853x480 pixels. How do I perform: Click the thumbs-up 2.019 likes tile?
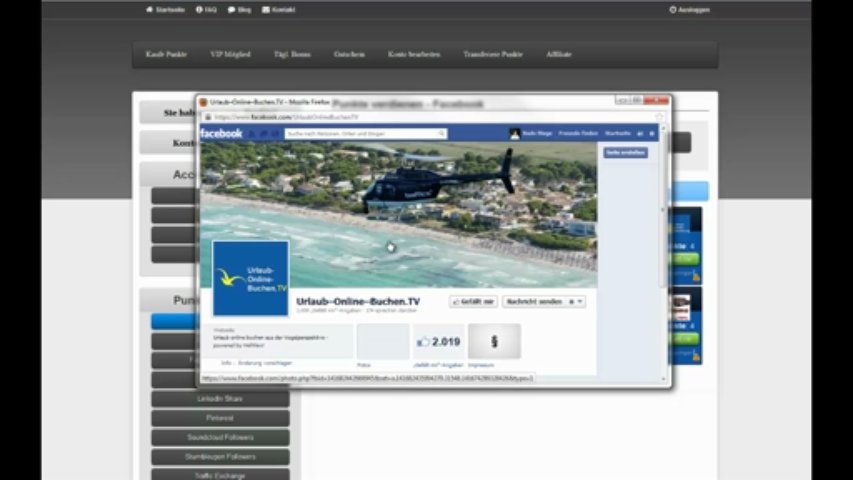point(439,341)
